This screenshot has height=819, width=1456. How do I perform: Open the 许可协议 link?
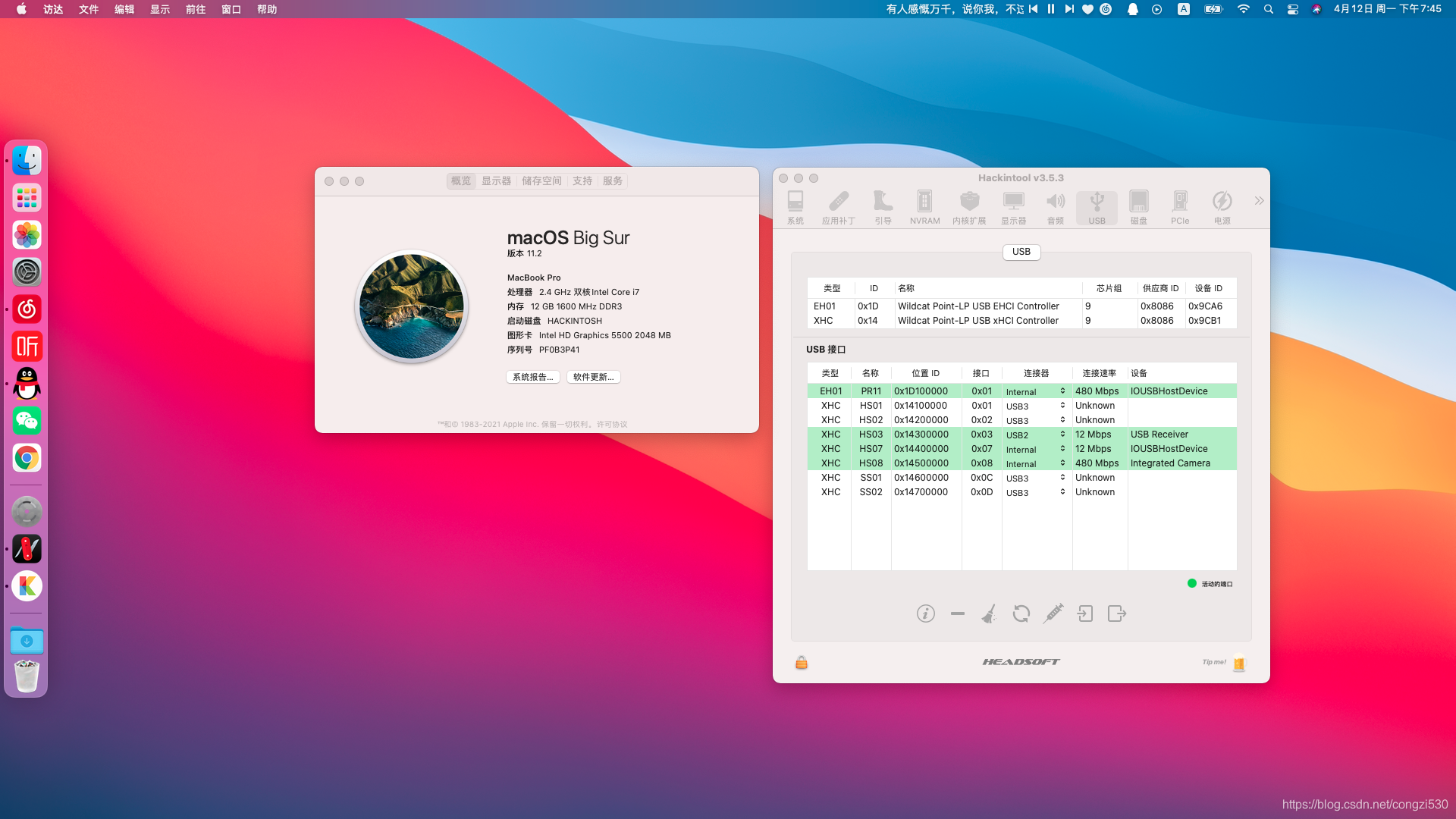point(612,425)
